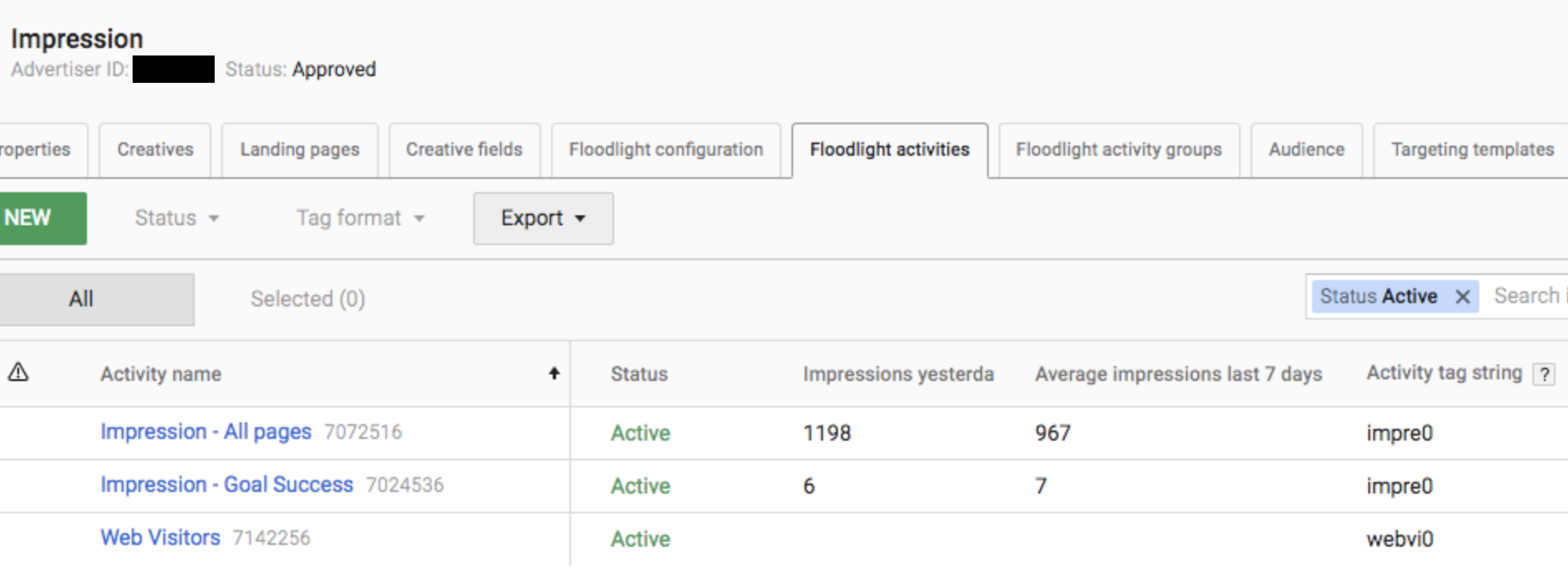Show All activities view
This screenshot has width=1568, height=588.
click(97, 299)
